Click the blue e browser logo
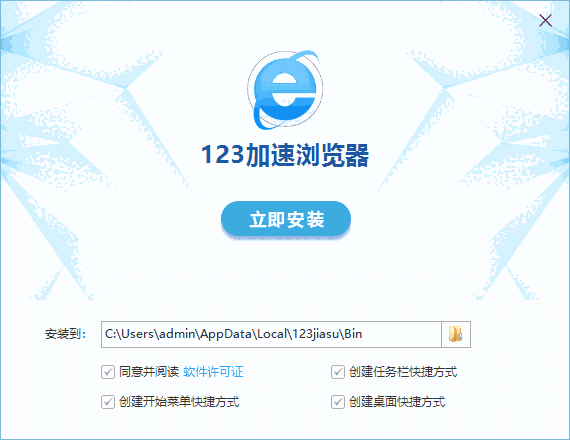The image size is (570, 440). point(285,90)
